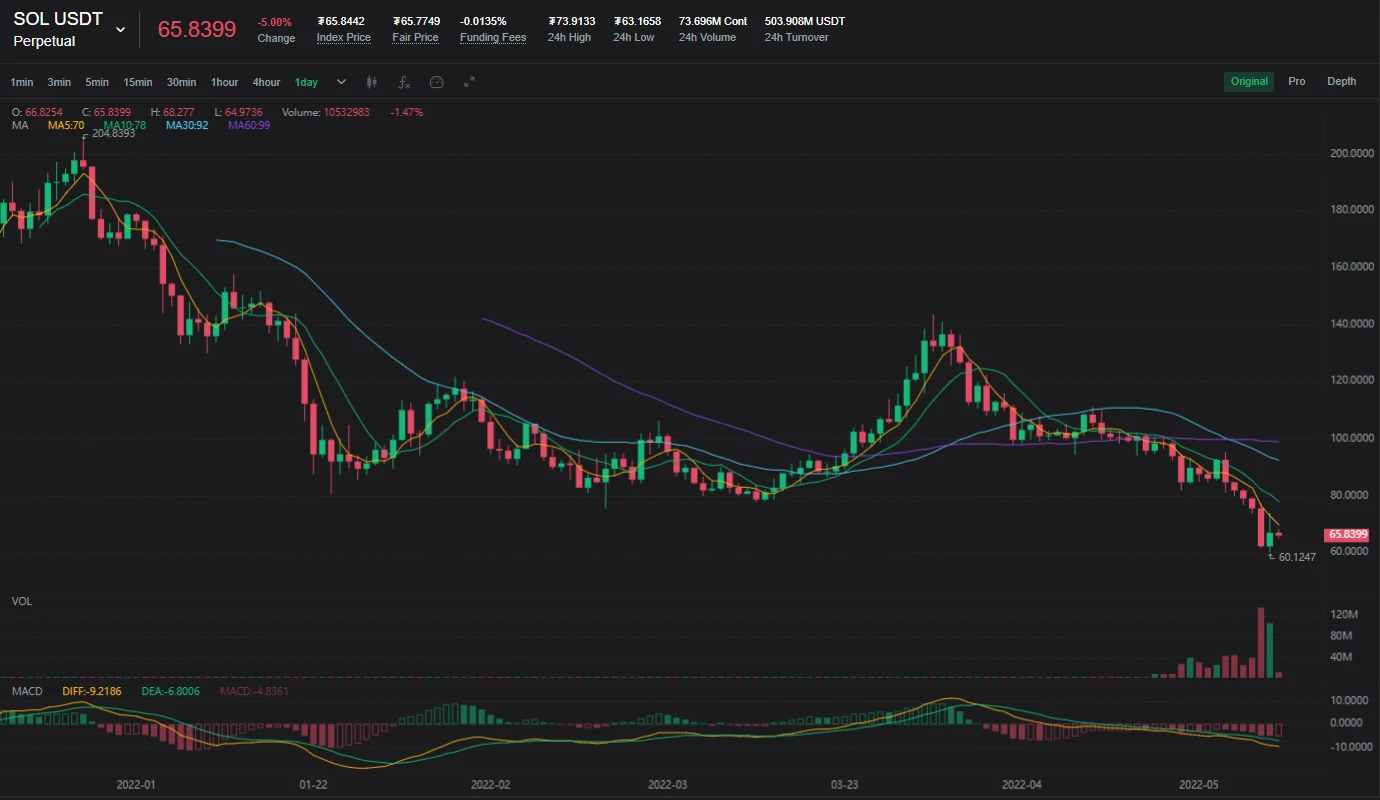
Task: Click the 120M volume axis label
Action: 1343,613
